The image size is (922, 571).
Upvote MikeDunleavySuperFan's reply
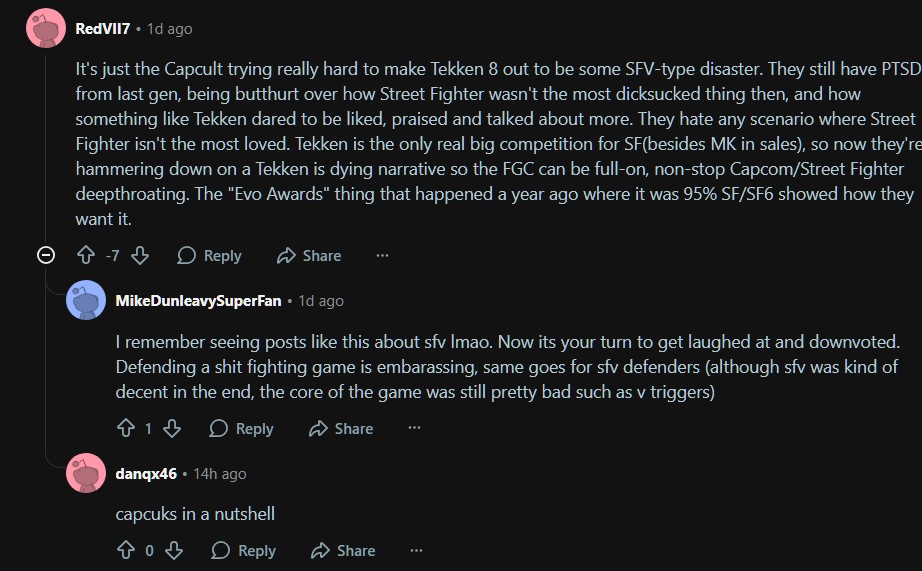click(126, 428)
